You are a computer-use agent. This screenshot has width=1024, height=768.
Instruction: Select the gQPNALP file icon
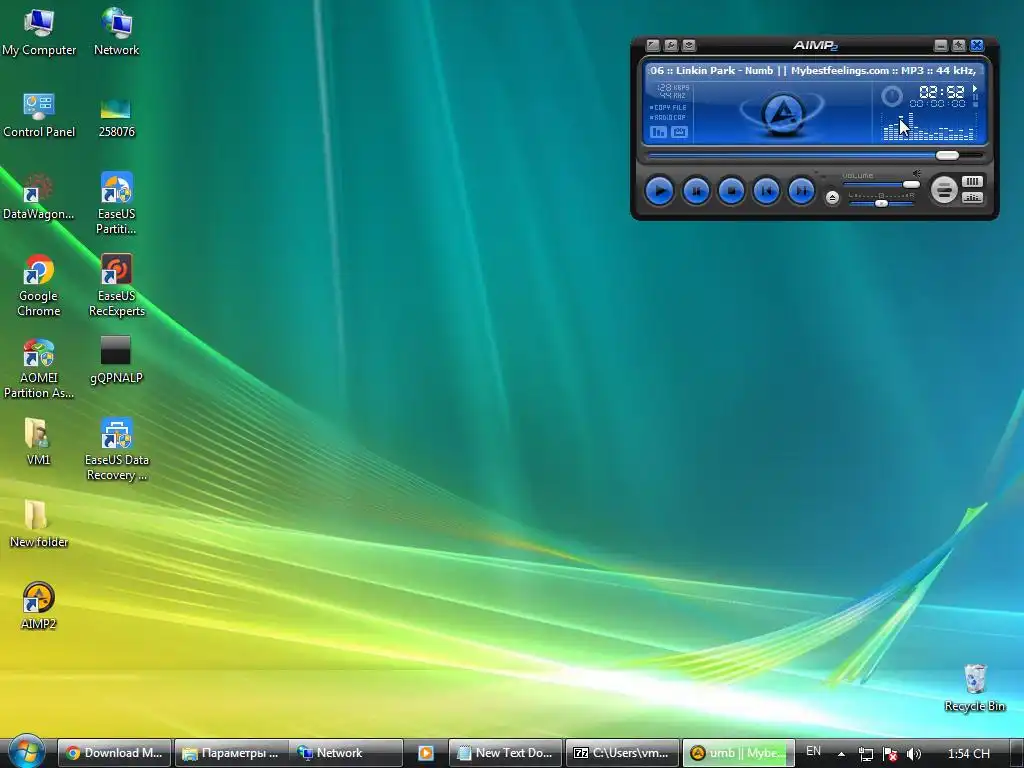116,360
